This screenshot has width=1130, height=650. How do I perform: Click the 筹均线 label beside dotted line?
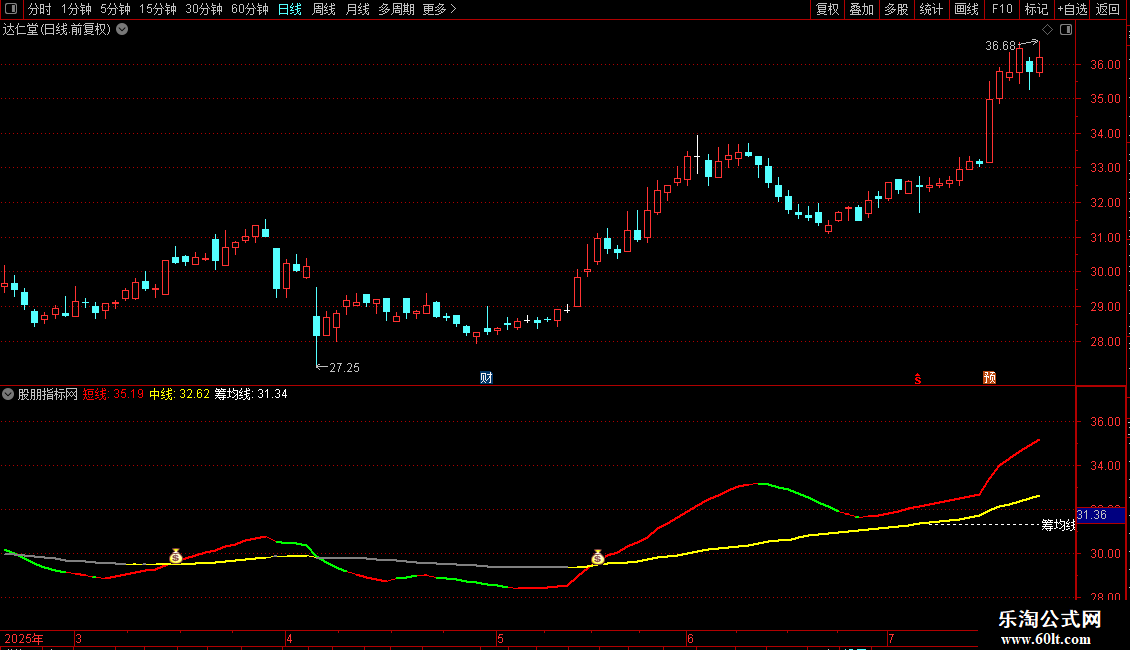coord(1058,525)
